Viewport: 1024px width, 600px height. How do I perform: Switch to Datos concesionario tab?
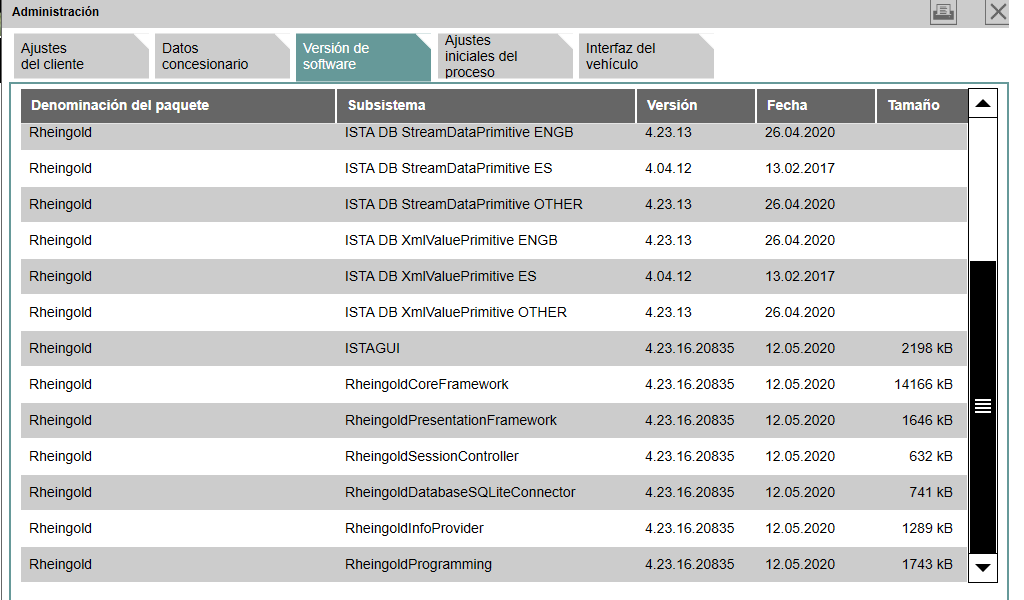click(x=223, y=56)
